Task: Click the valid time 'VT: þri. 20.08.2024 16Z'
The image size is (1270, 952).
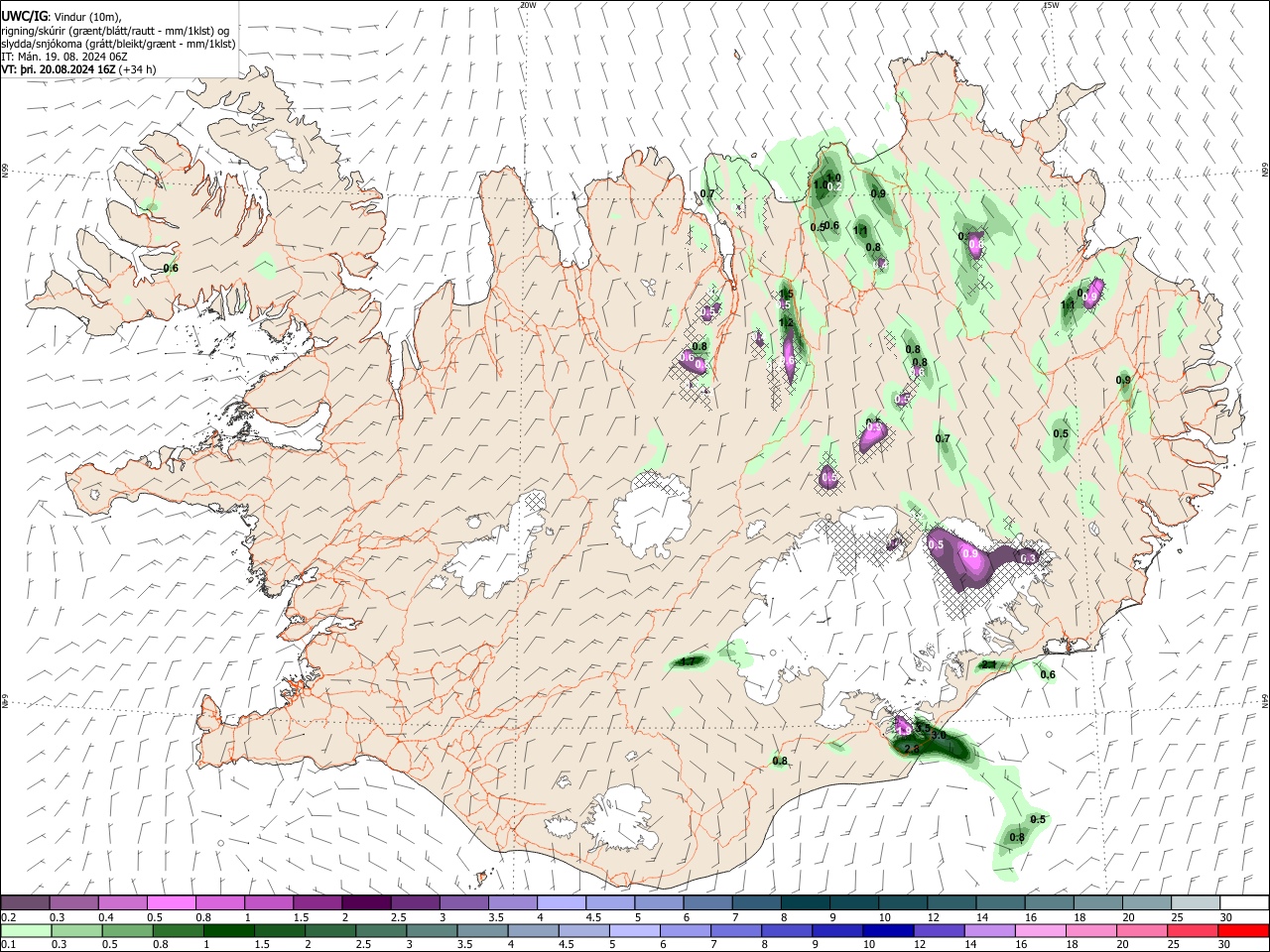Action: click(x=59, y=69)
